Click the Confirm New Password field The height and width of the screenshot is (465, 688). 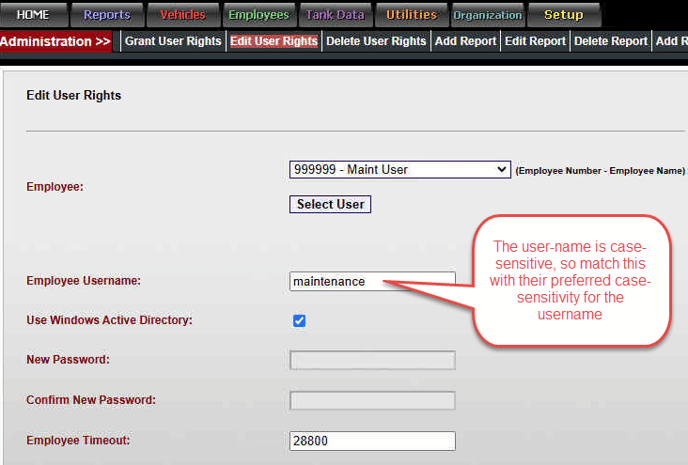coord(372,401)
